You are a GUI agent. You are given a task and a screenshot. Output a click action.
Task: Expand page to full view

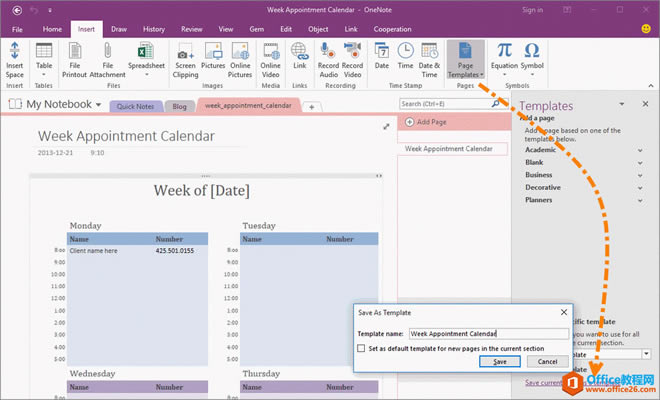[386, 127]
